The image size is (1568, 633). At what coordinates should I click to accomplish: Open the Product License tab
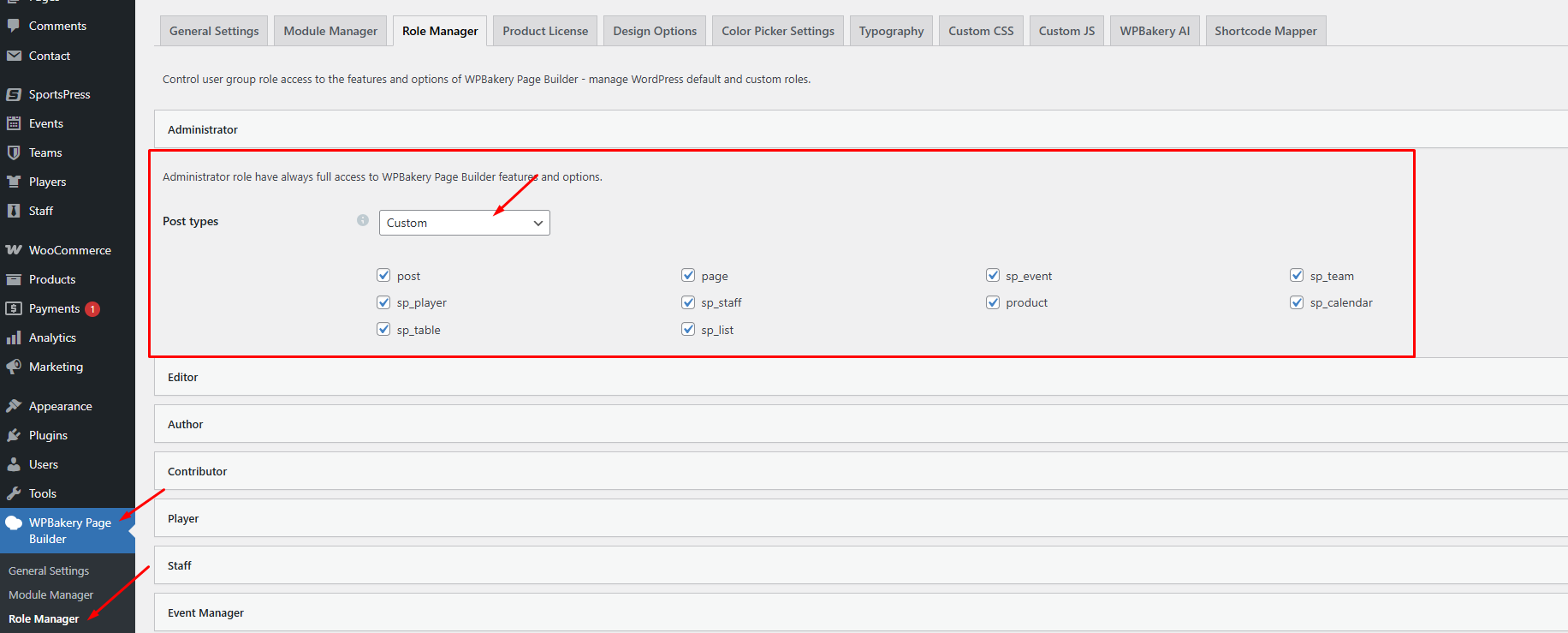coord(545,31)
